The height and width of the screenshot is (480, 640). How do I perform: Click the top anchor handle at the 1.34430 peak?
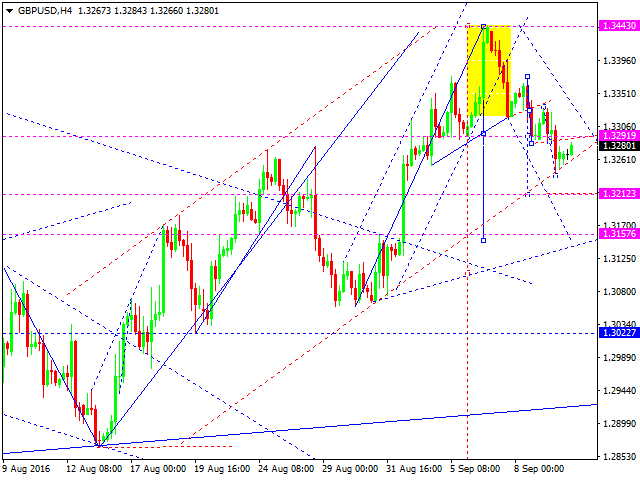pos(484,27)
